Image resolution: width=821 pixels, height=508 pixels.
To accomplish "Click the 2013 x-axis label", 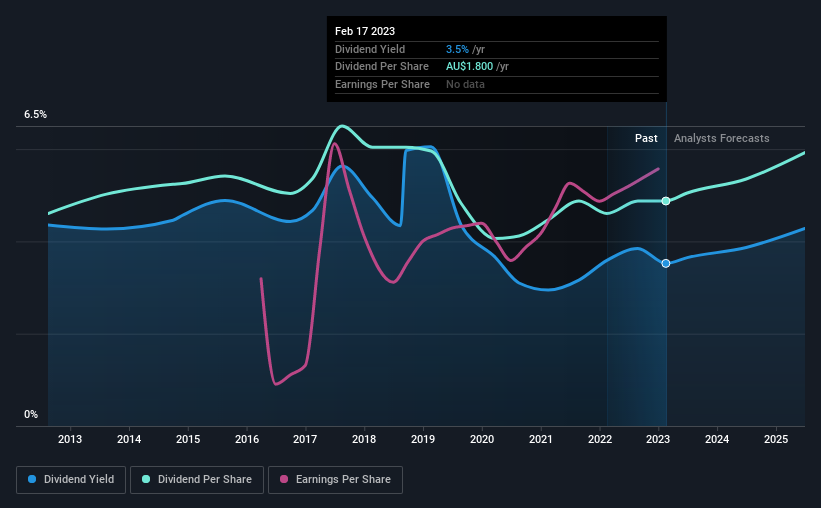I will [70, 439].
